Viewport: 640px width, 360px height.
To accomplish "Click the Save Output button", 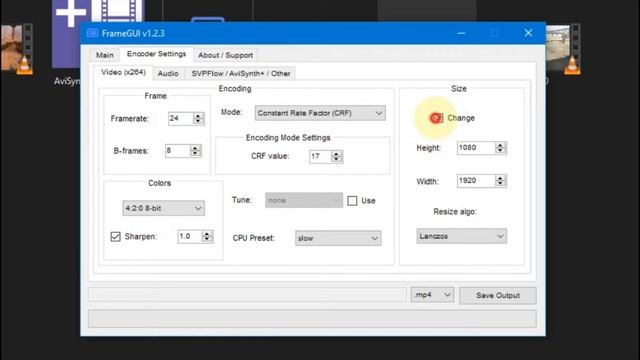I will [498, 296].
